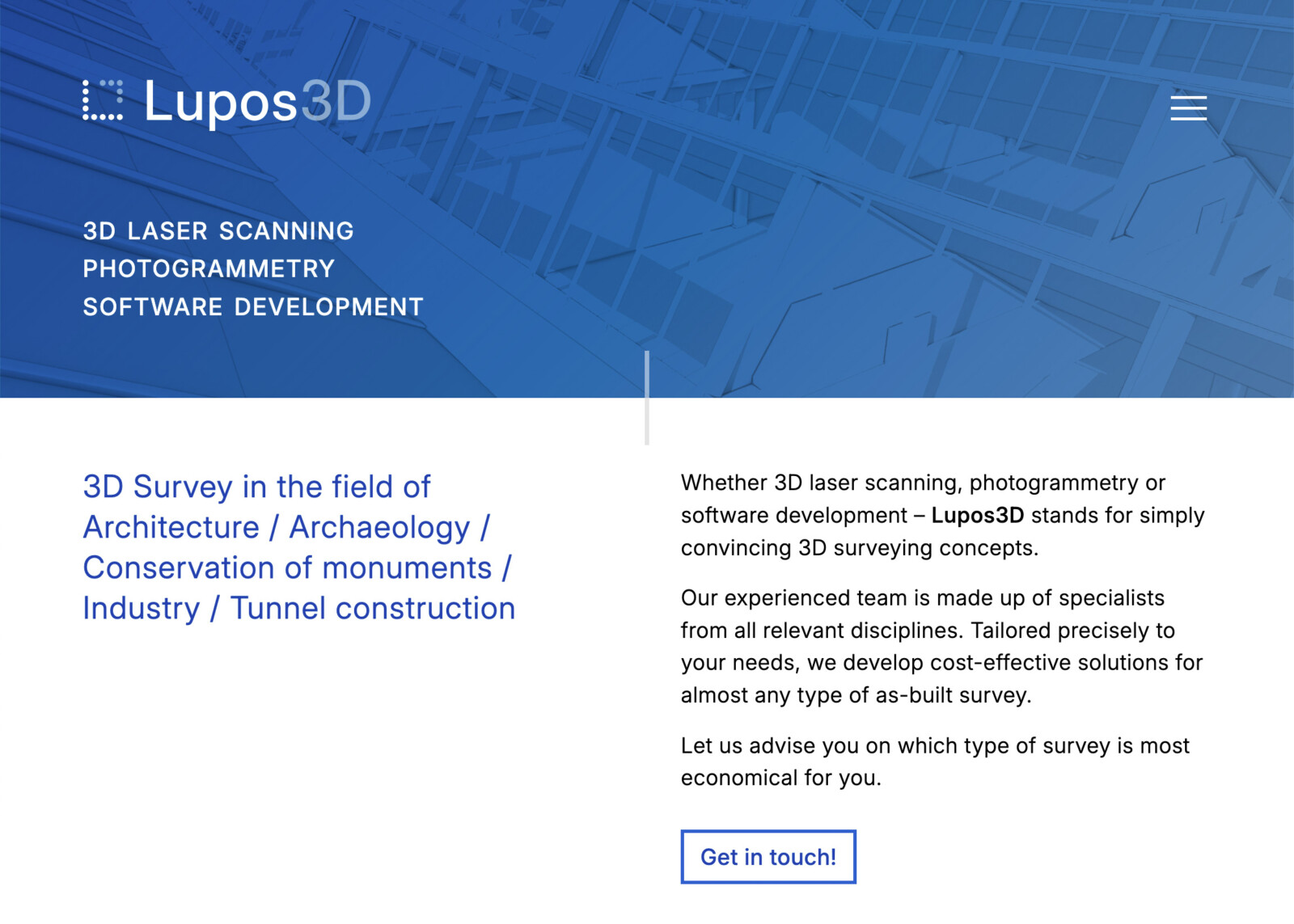Click '3D Survey in the field of' line

(x=256, y=487)
